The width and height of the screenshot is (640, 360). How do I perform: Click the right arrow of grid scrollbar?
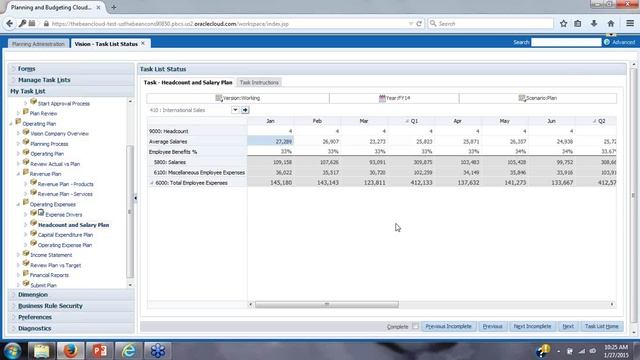coord(612,304)
